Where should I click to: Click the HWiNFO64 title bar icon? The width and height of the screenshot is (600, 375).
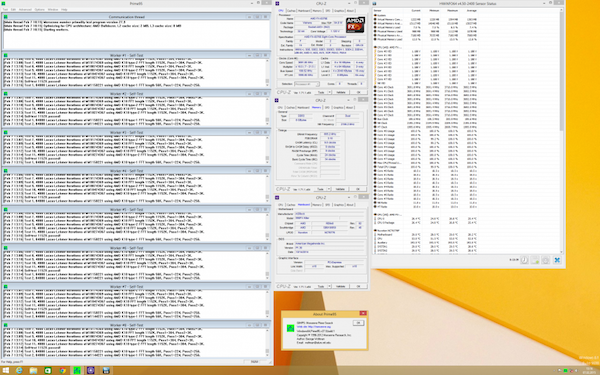pos(375,3)
